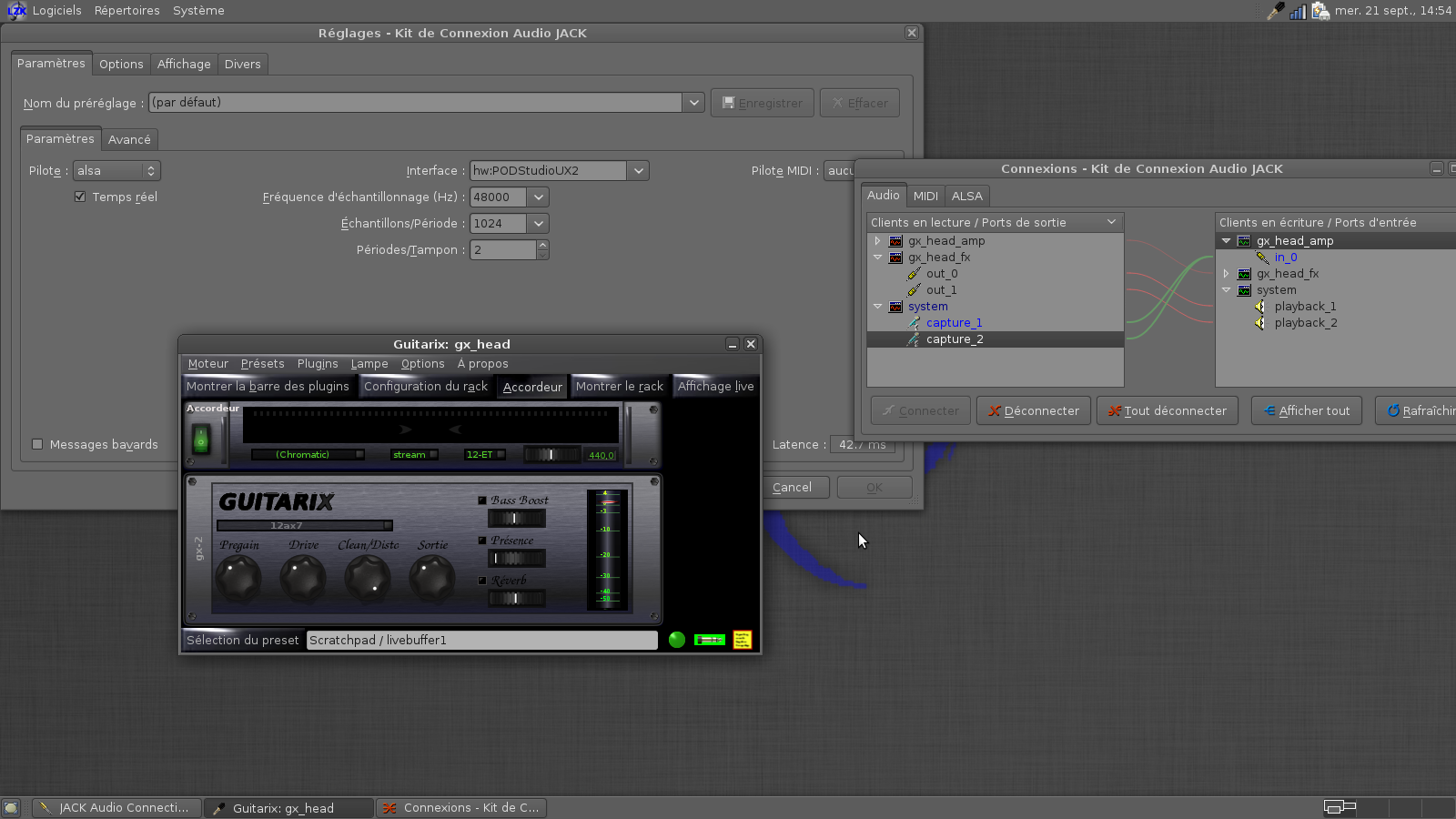Image resolution: width=1456 pixels, height=819 pixels.
Task: Uncheck the Temps réel checkbox
Action: tap(80, 197)
